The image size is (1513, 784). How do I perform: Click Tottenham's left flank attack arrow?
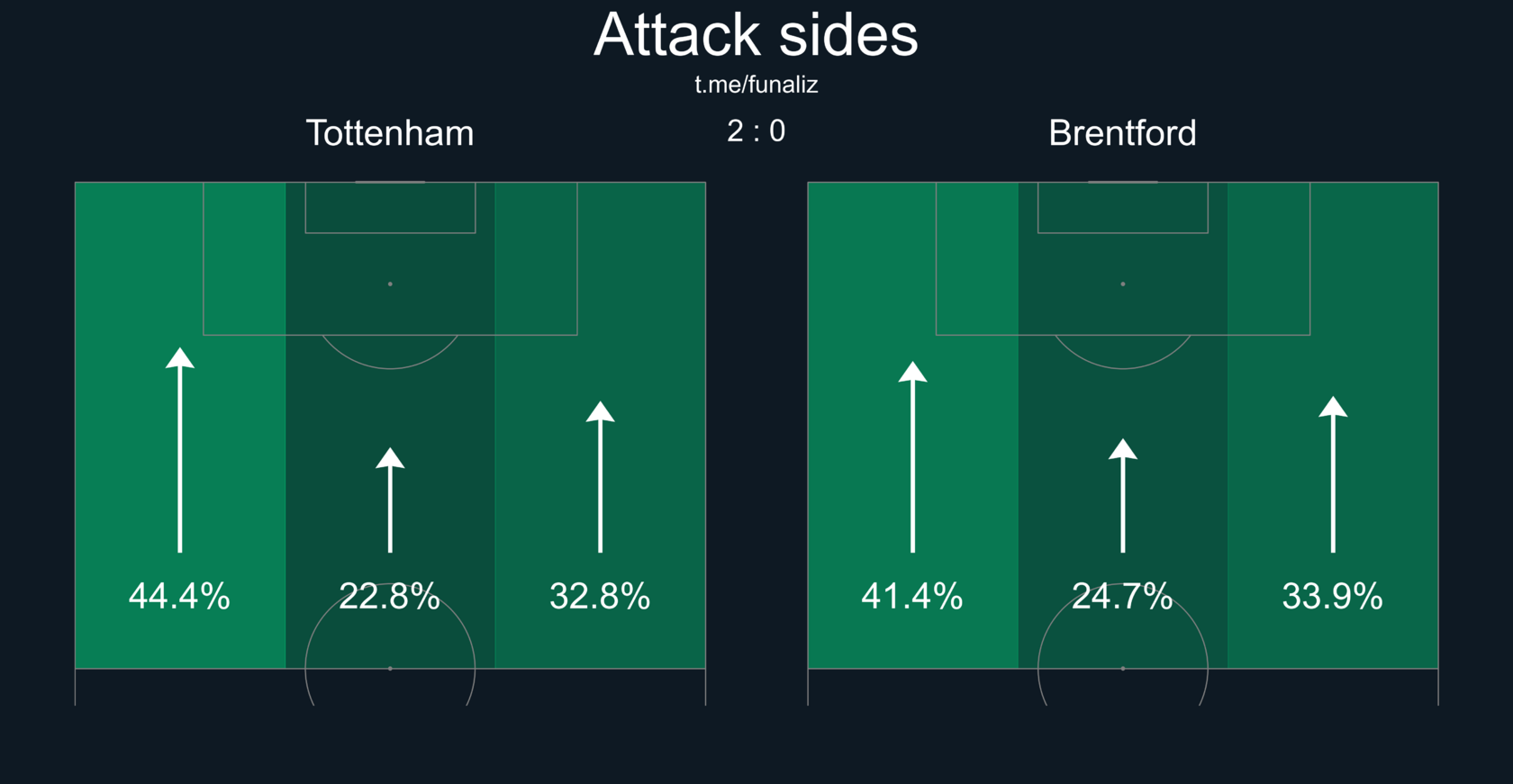(x=180, y=450)
